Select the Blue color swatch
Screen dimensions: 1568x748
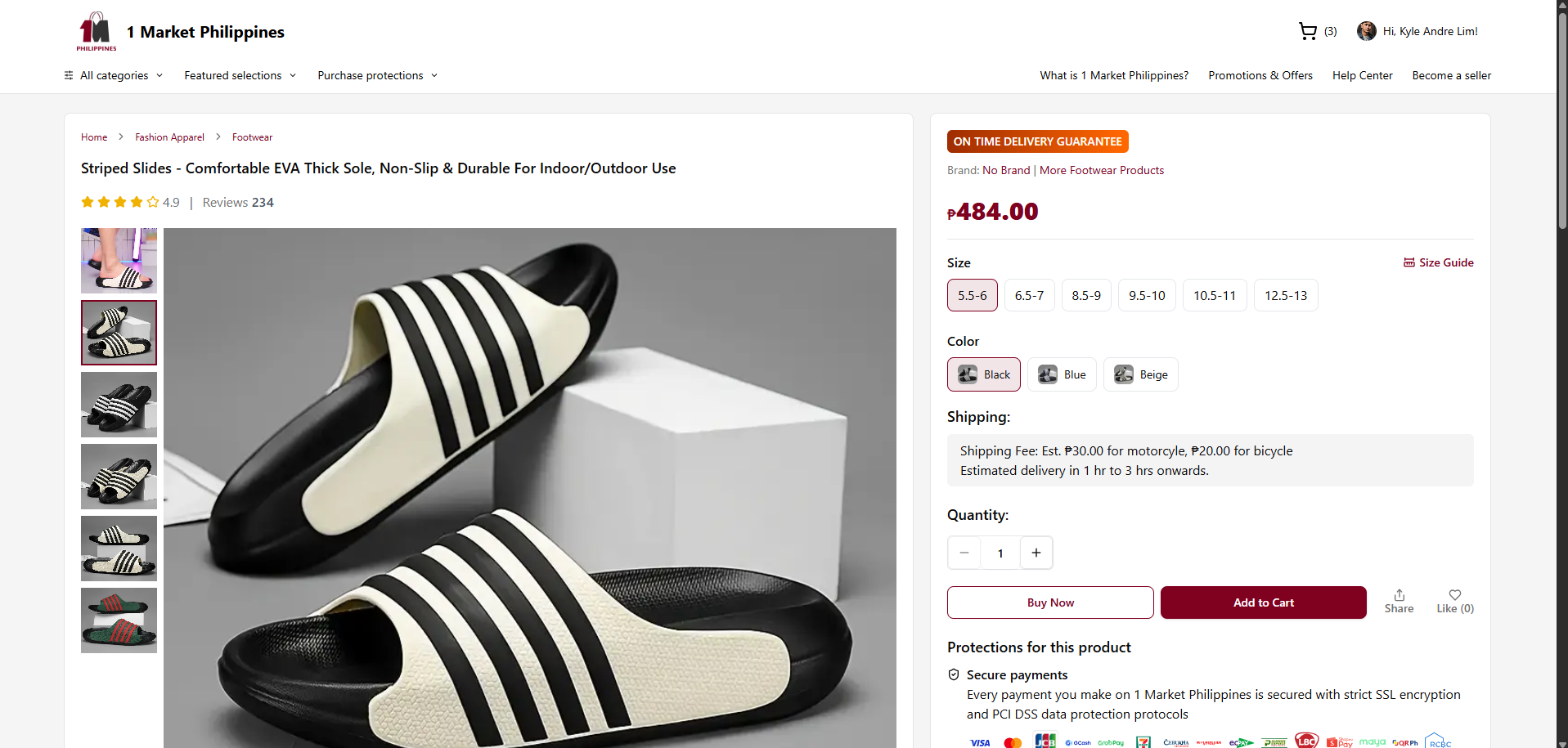[1062, 374]
